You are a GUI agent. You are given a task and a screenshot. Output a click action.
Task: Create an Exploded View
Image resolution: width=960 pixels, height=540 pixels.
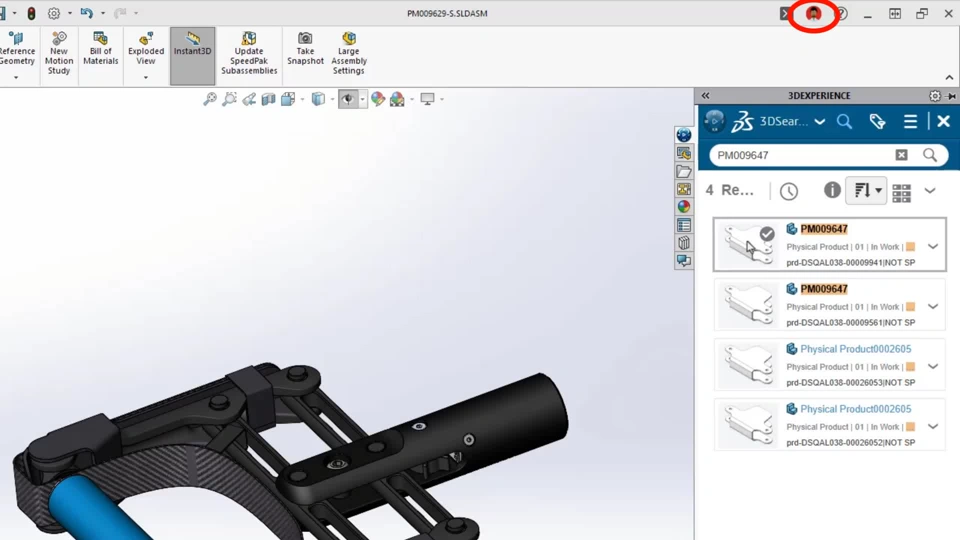tap(146, 49)
